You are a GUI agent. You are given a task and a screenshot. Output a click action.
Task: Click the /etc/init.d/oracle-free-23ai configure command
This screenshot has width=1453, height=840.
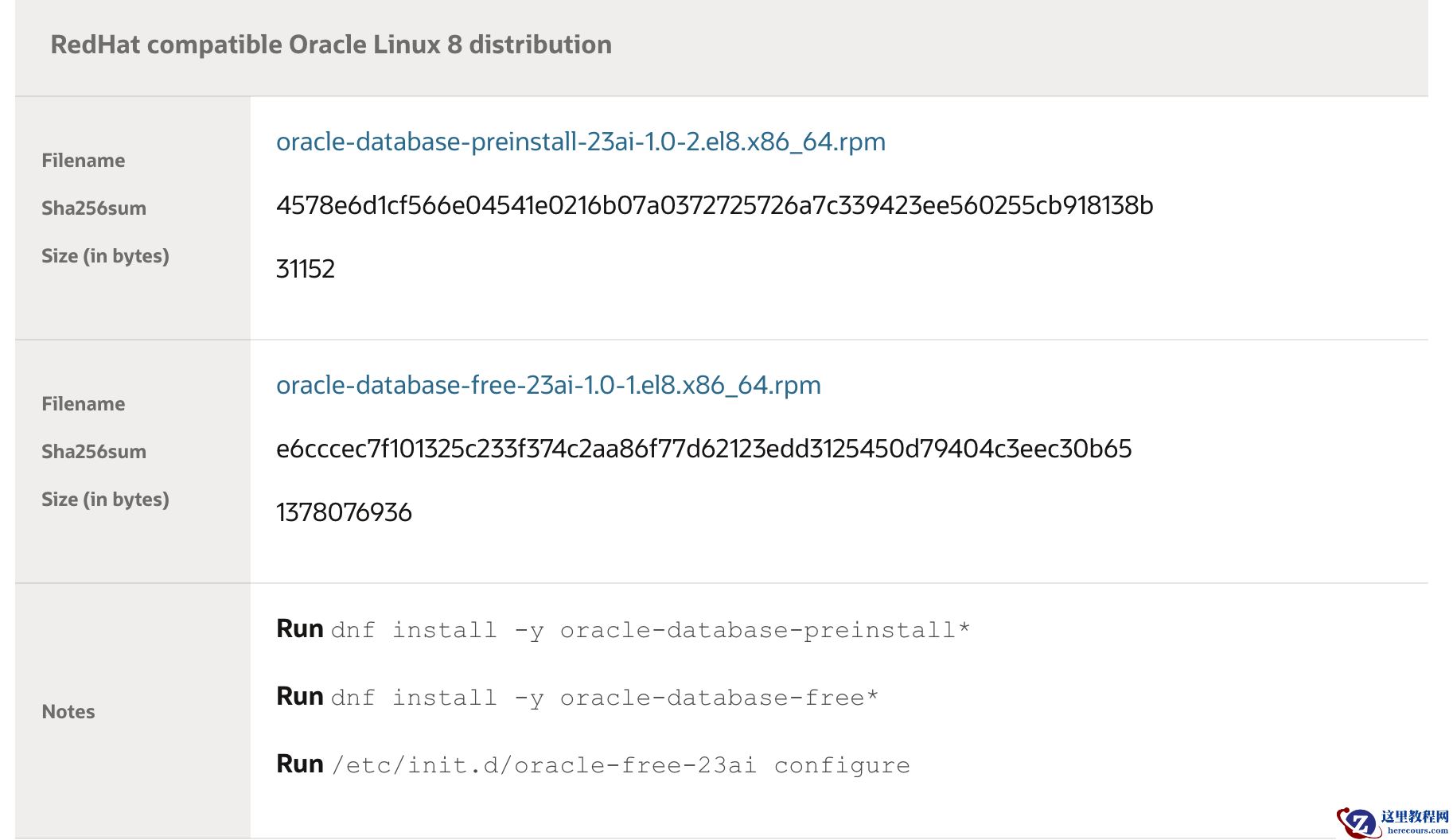click(620, 765)
